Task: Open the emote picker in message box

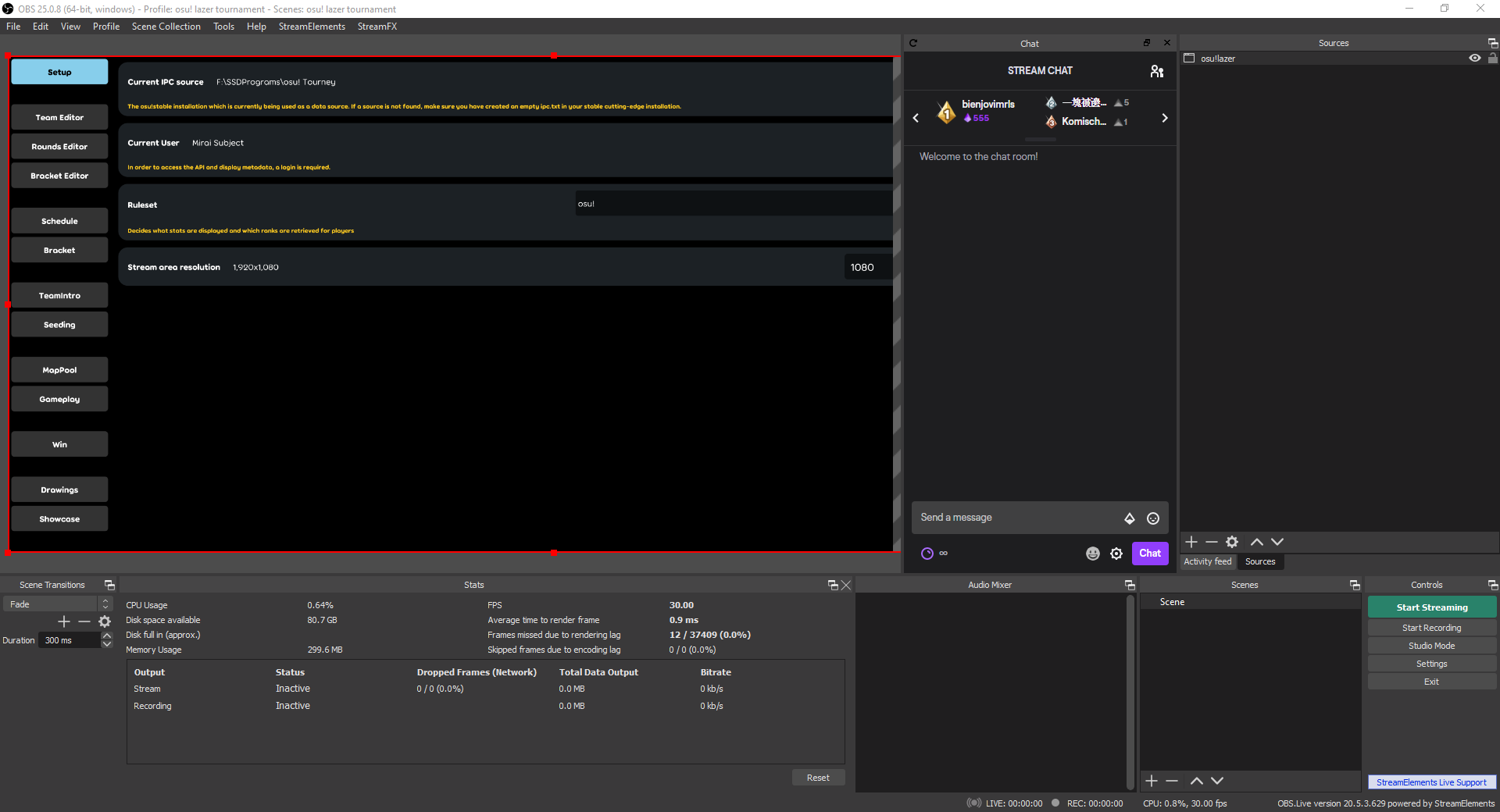Action: tap(1153, 518)
